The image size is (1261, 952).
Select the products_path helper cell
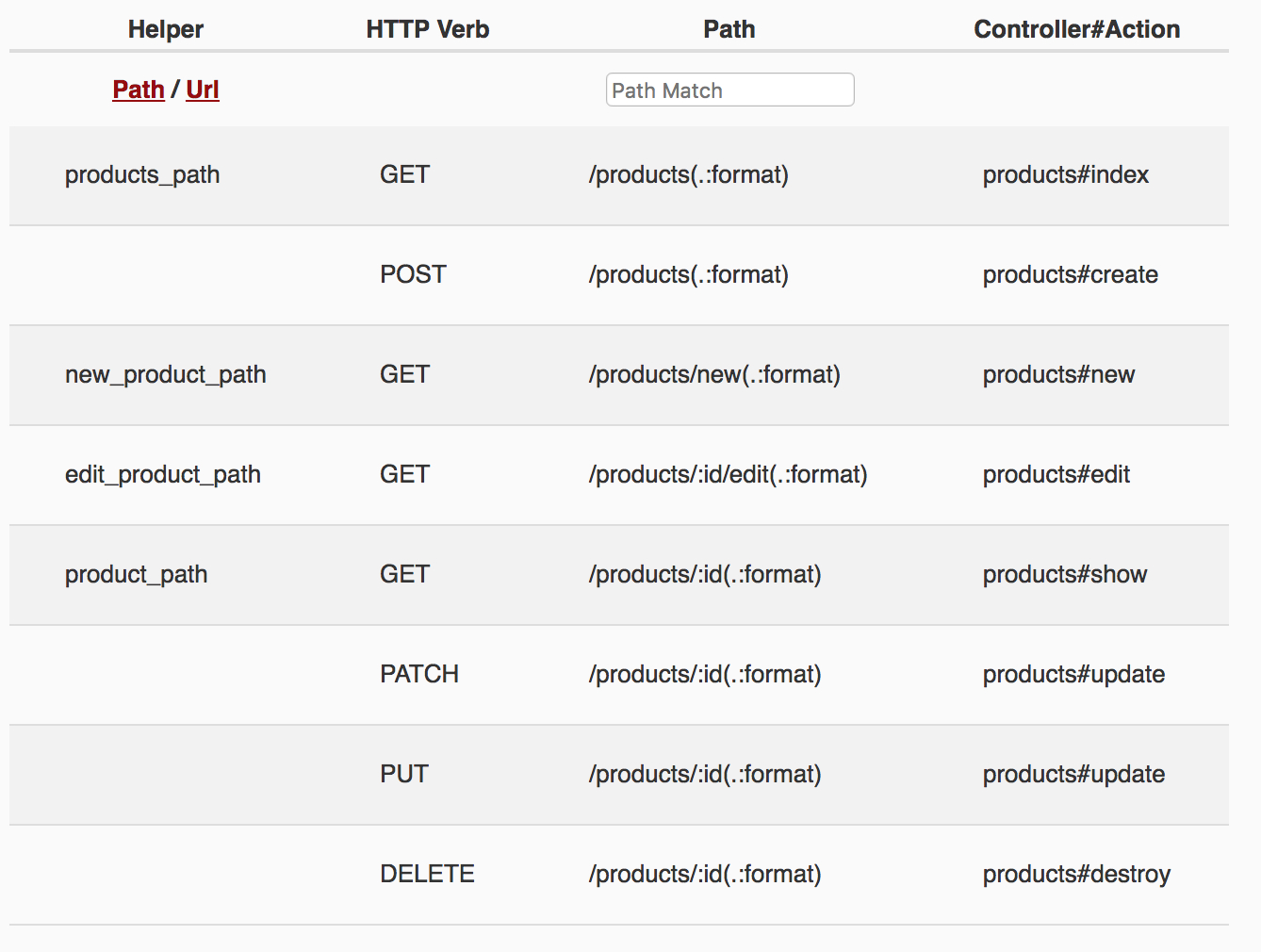(x=142, y=175)
